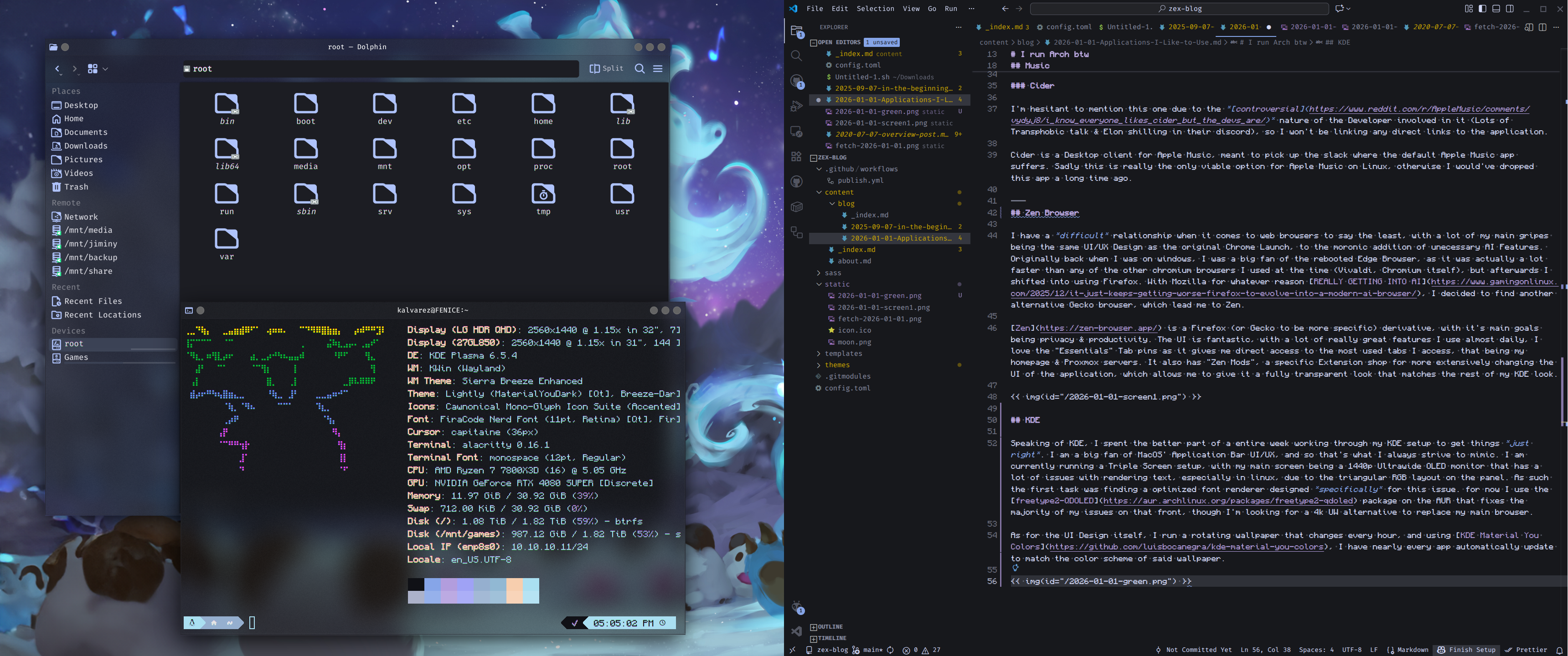Click the Split button in Dolphin
Screen dimensions: 1568x656
607,69
